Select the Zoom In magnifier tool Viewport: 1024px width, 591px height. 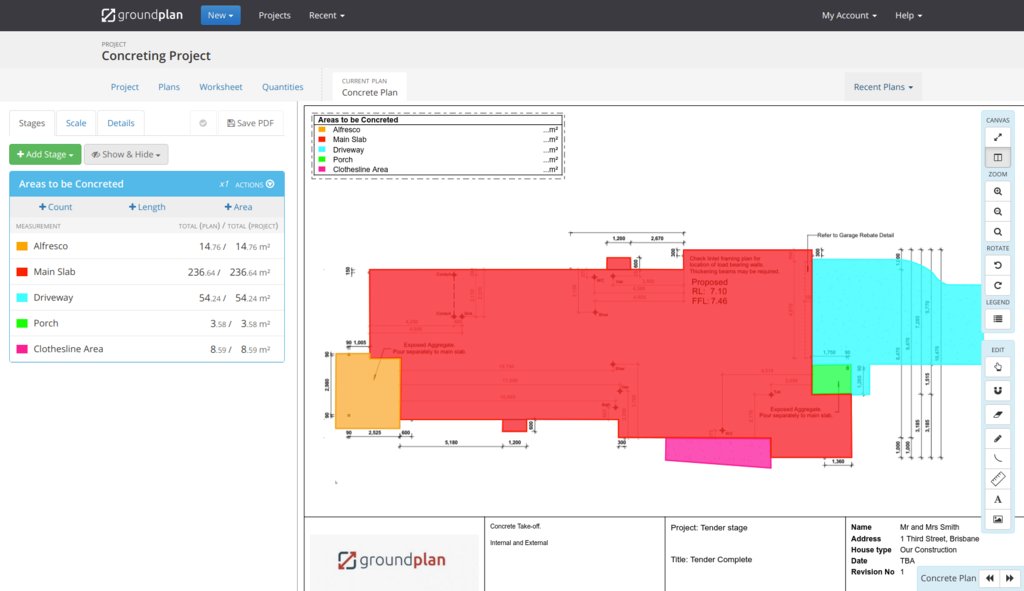click(997, 191)
